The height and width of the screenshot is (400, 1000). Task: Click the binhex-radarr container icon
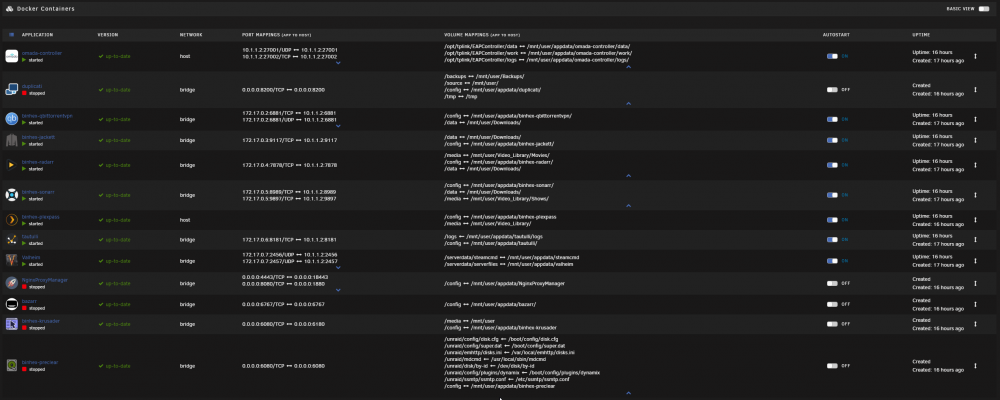[x=11, y=165]
